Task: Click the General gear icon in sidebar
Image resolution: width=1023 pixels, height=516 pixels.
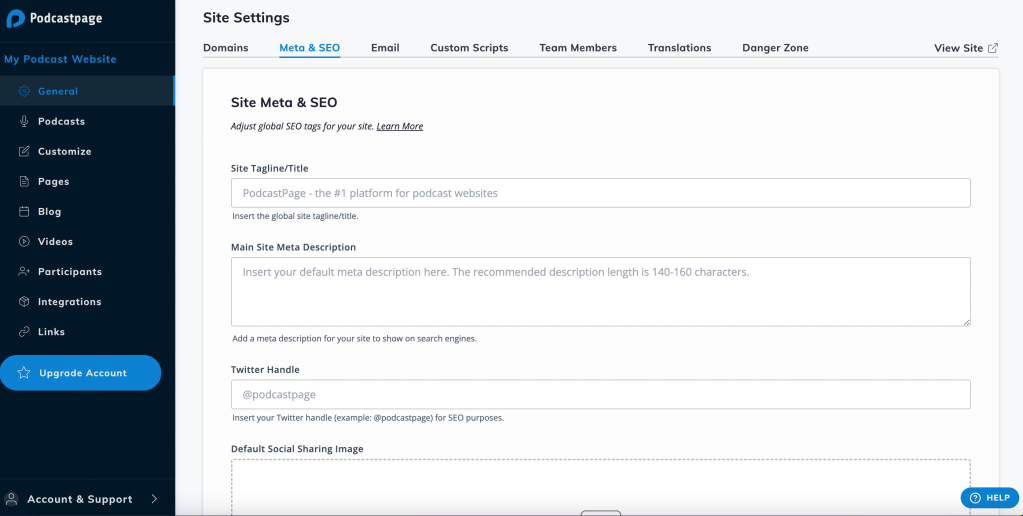Action: tap(24, 91)
